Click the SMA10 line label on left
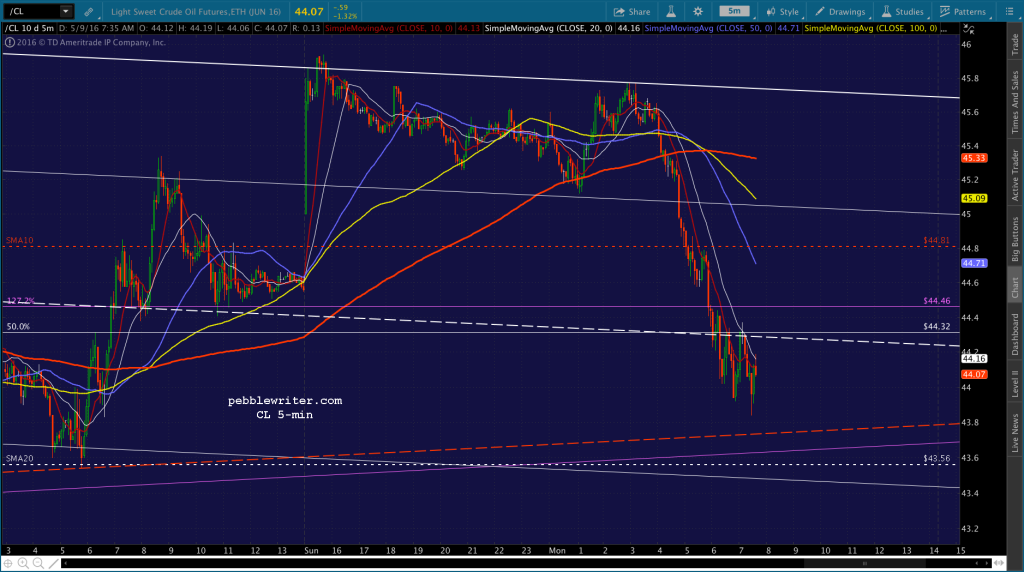 (x=20, y=240)
